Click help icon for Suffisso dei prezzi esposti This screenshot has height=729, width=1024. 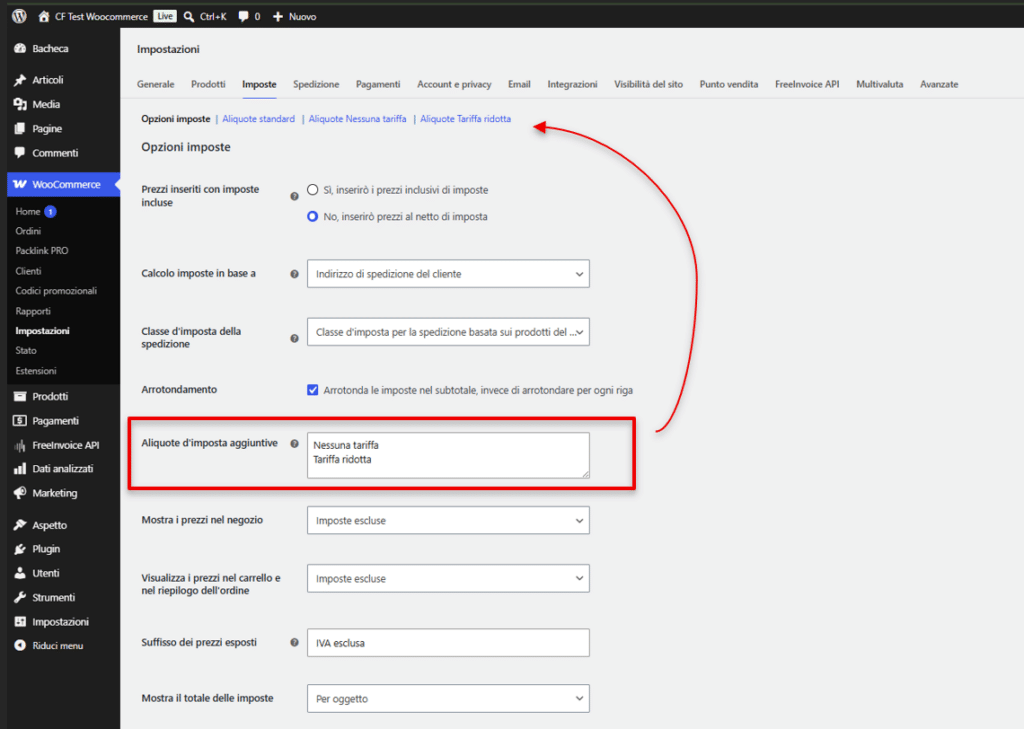pos(295,643)
